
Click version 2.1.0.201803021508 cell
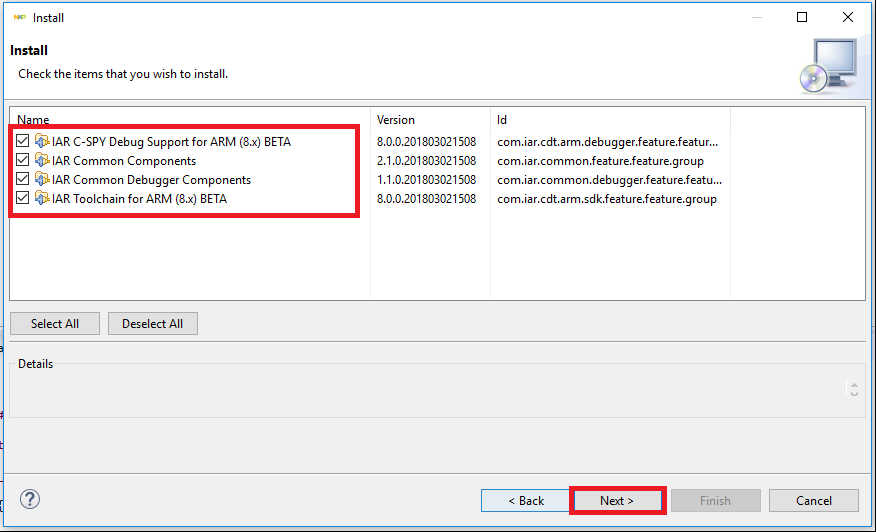[426, 160]
